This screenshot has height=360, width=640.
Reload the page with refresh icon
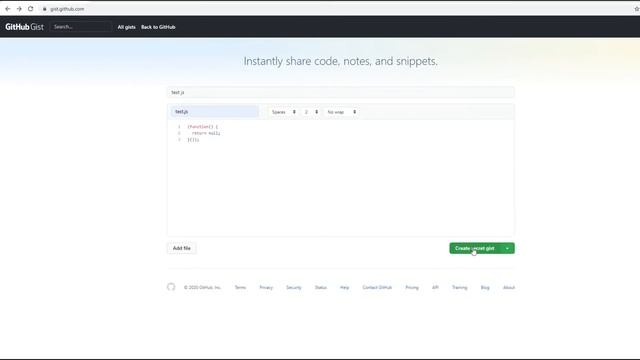[31, 9]
